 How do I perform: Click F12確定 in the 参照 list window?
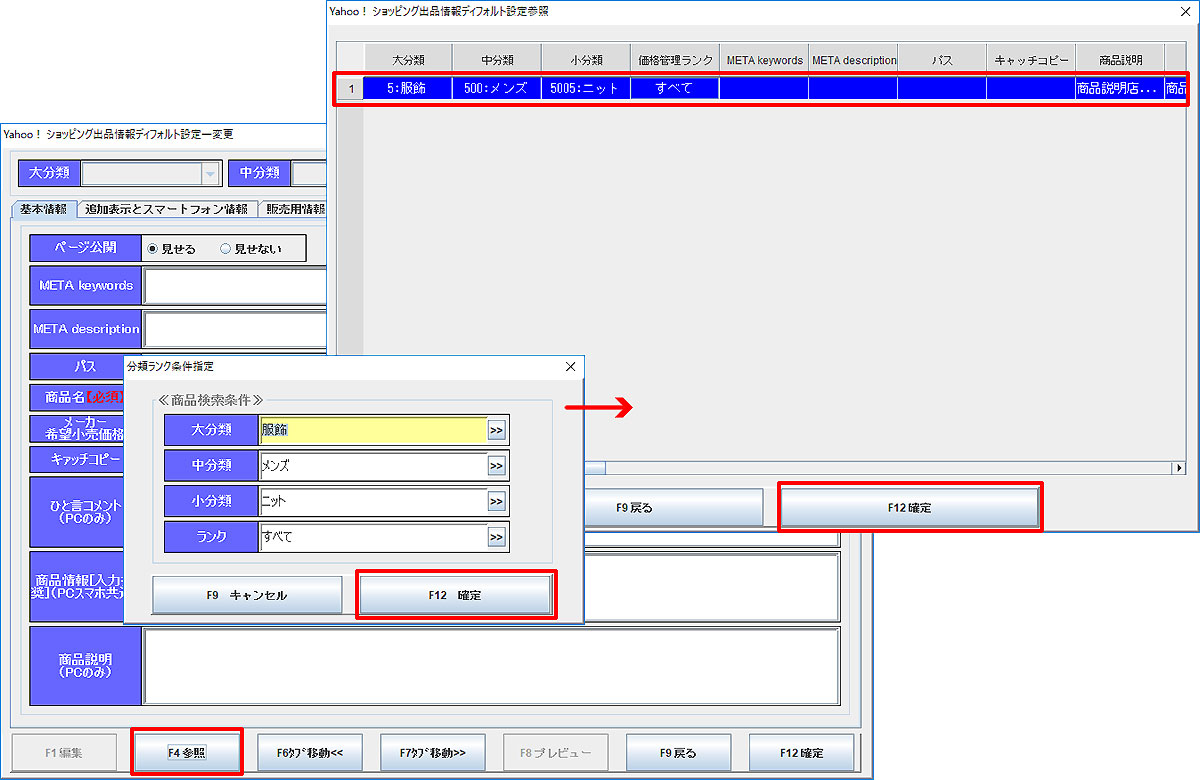[x=909, y=508]
